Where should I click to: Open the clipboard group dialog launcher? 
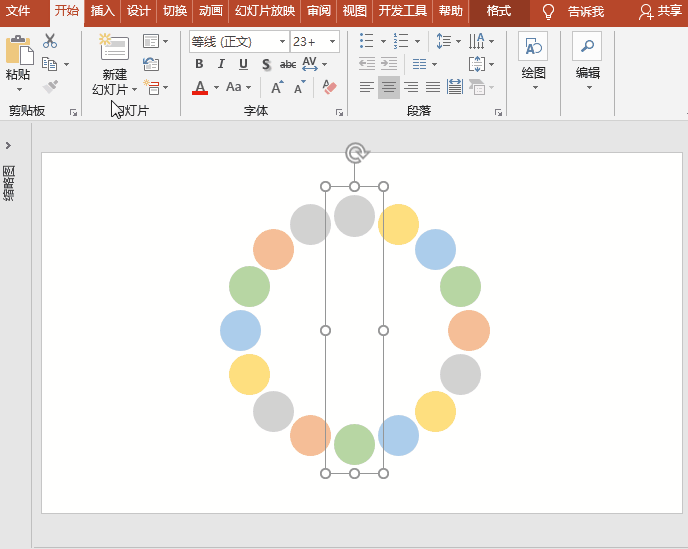[x=73, y=113]
